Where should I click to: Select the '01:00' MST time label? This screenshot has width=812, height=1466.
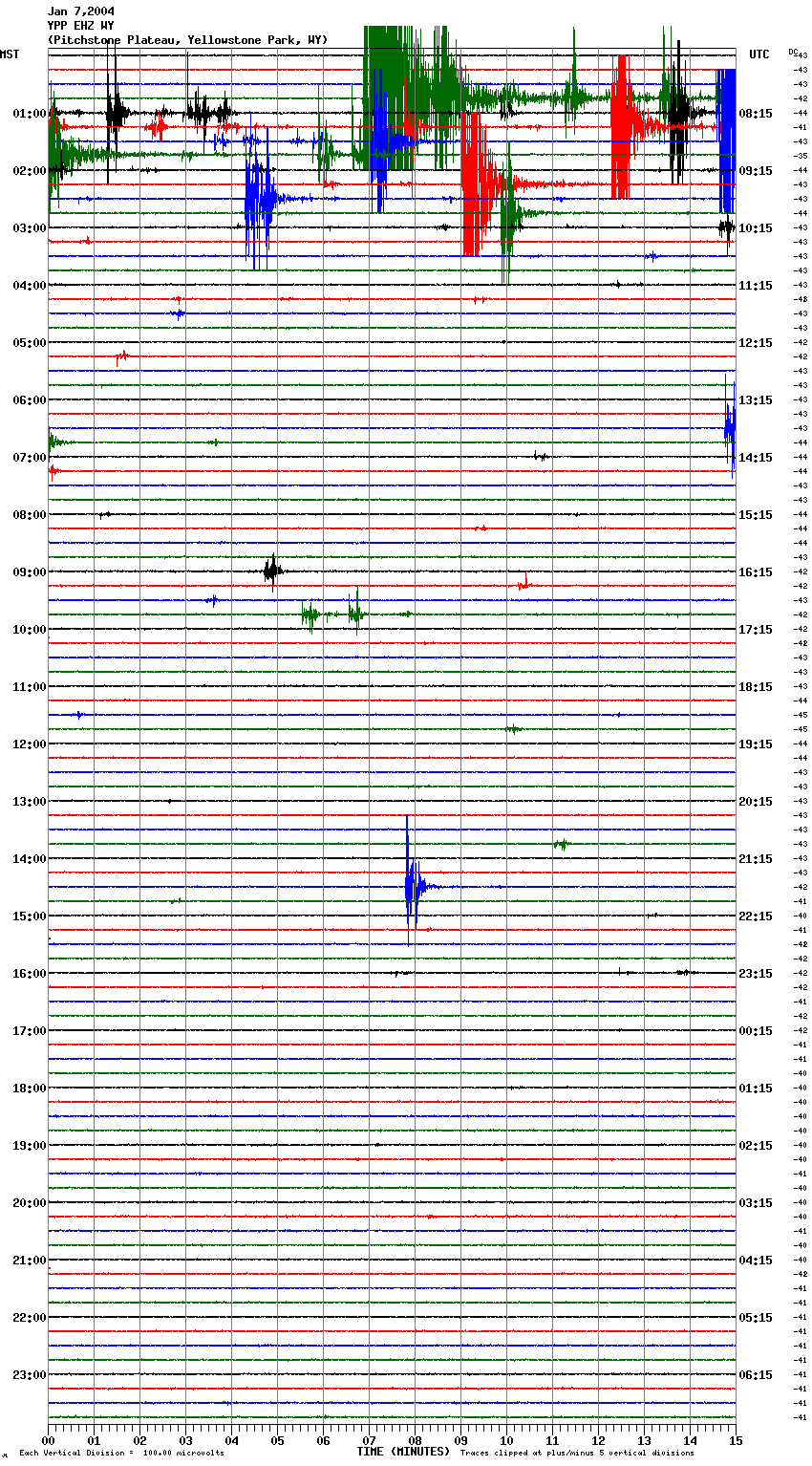[x=30, y=113]
